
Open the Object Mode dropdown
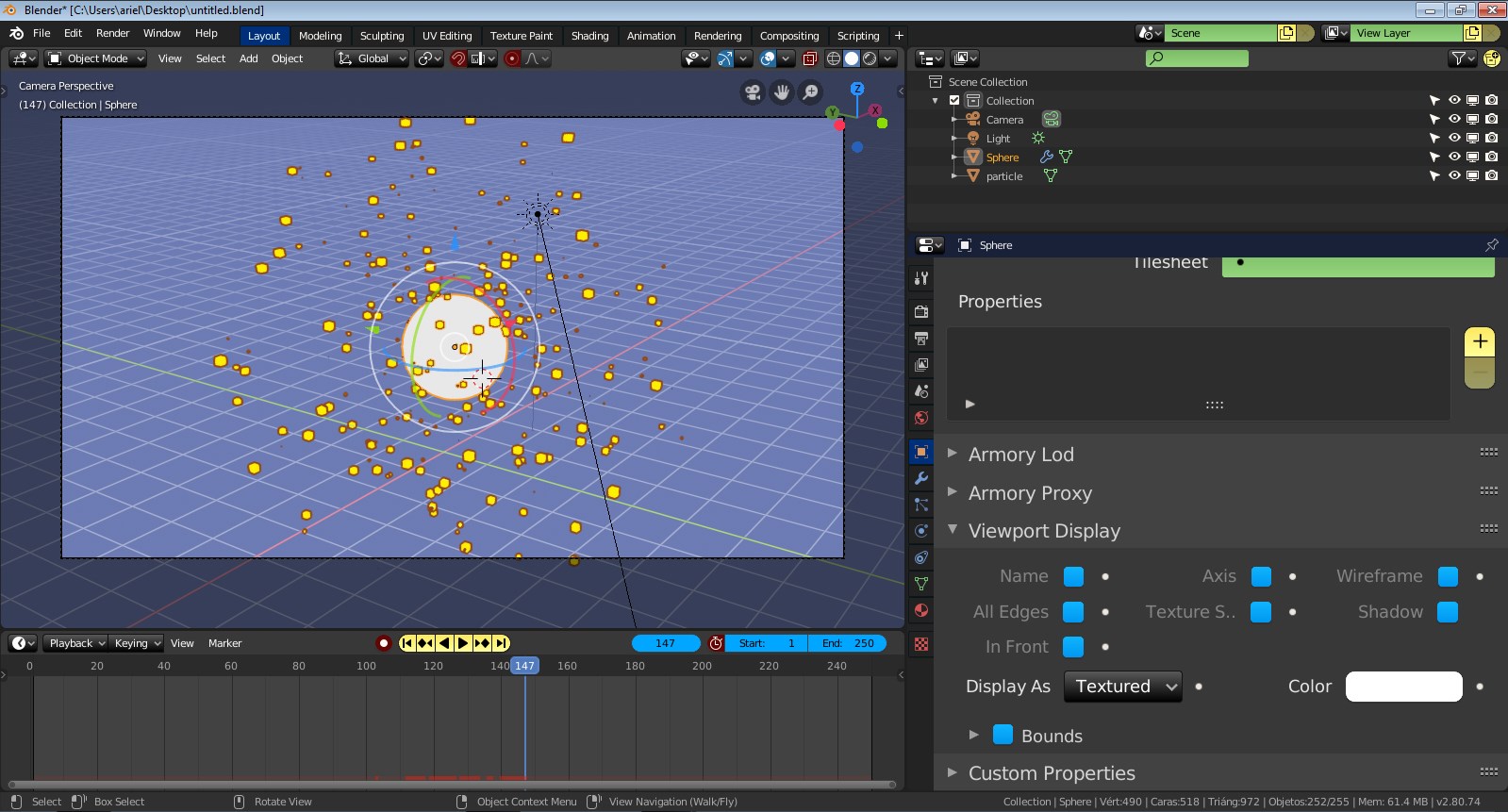(x=96, y=58)
